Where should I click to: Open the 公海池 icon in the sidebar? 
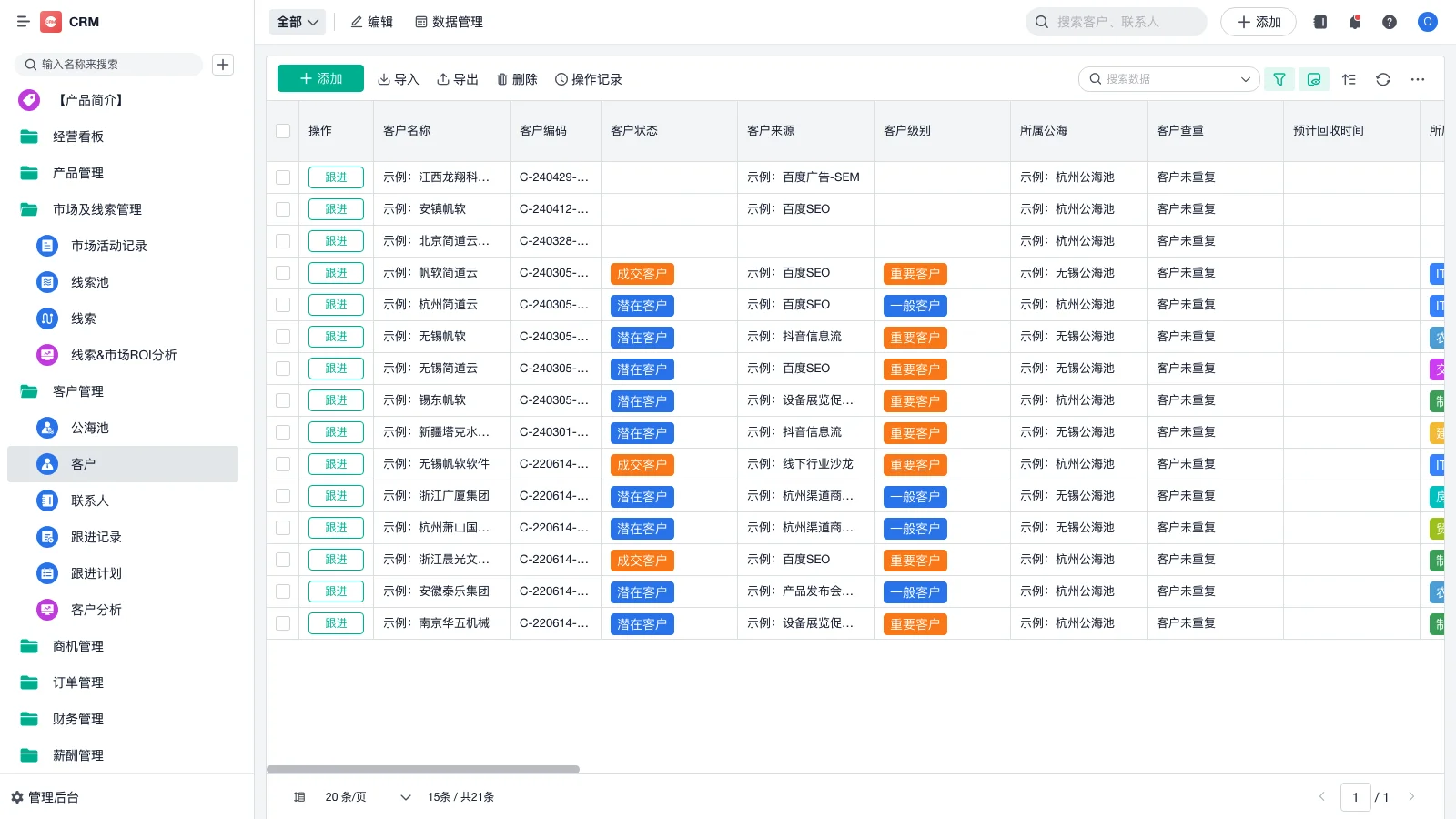(x=47, y=428)
